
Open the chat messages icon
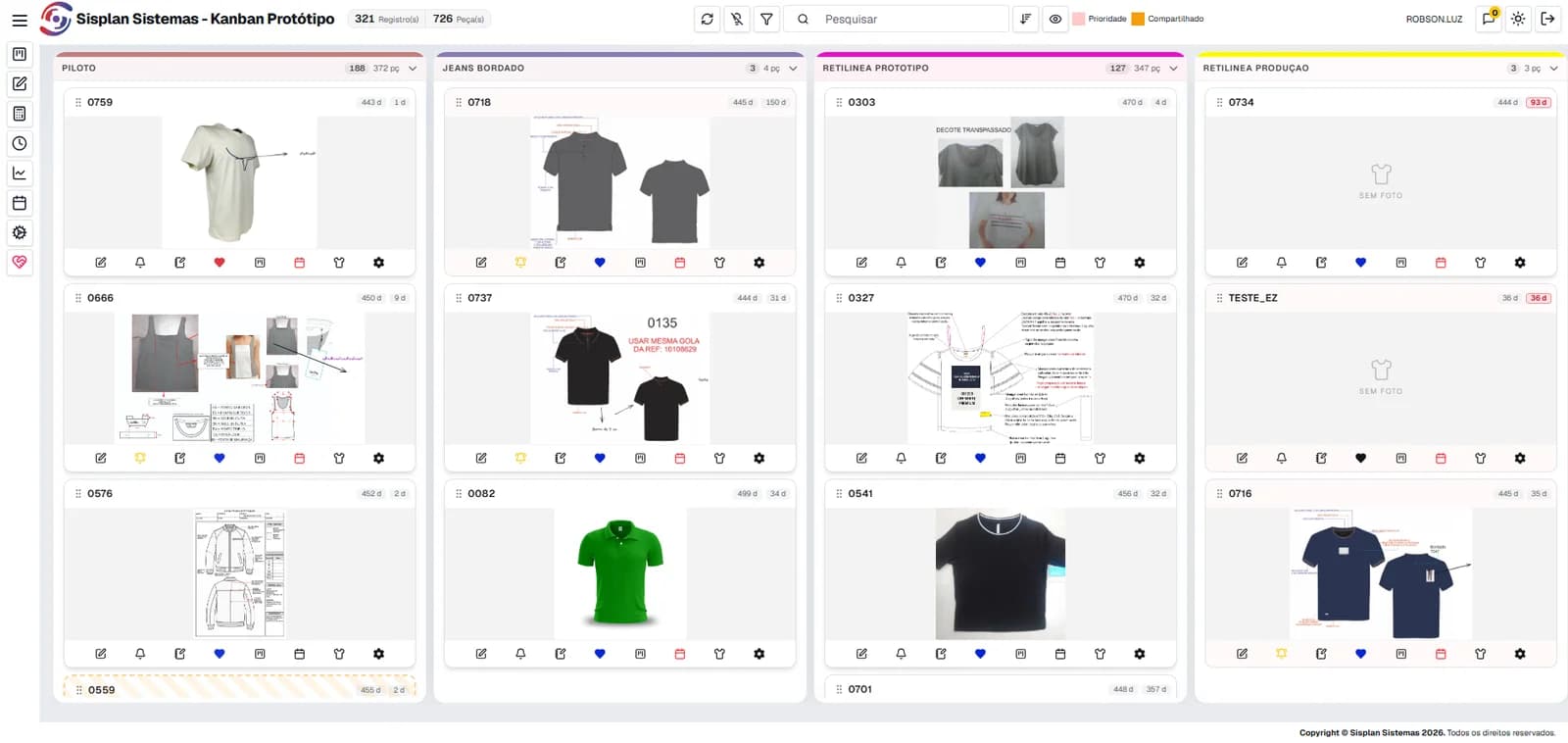point(1489,19)
